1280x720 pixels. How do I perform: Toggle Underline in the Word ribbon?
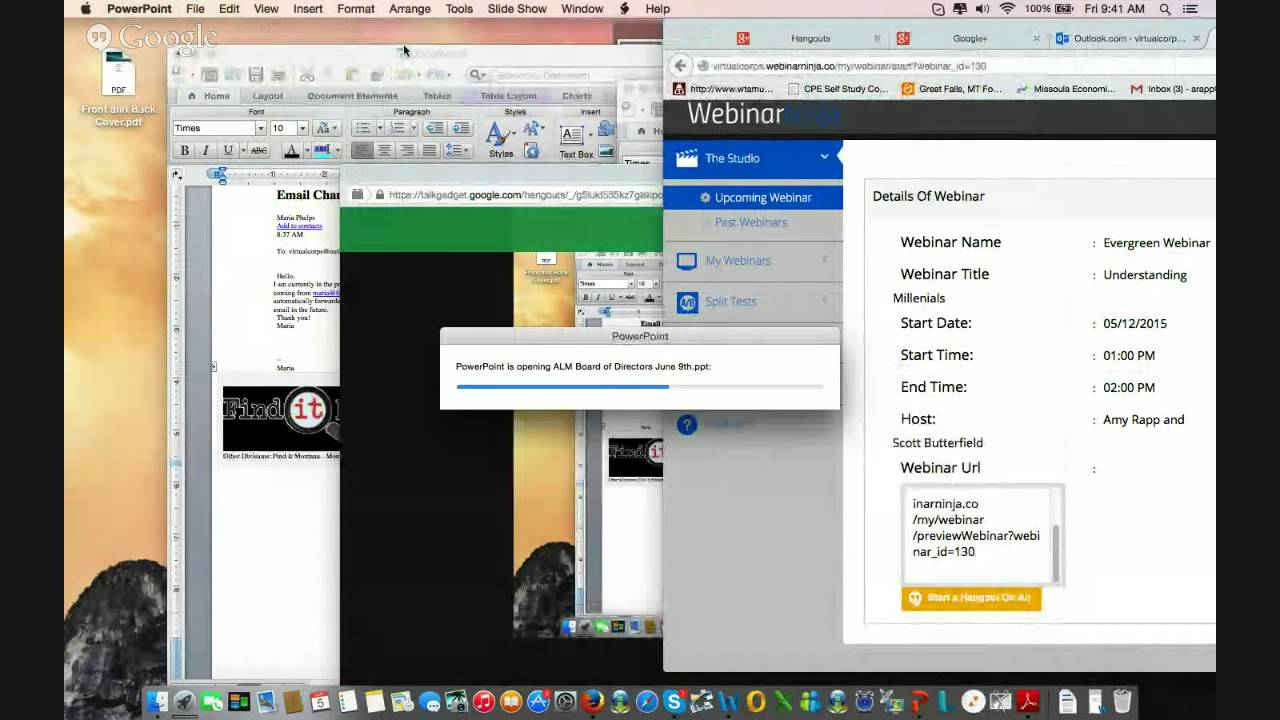(x=228, y=150)
